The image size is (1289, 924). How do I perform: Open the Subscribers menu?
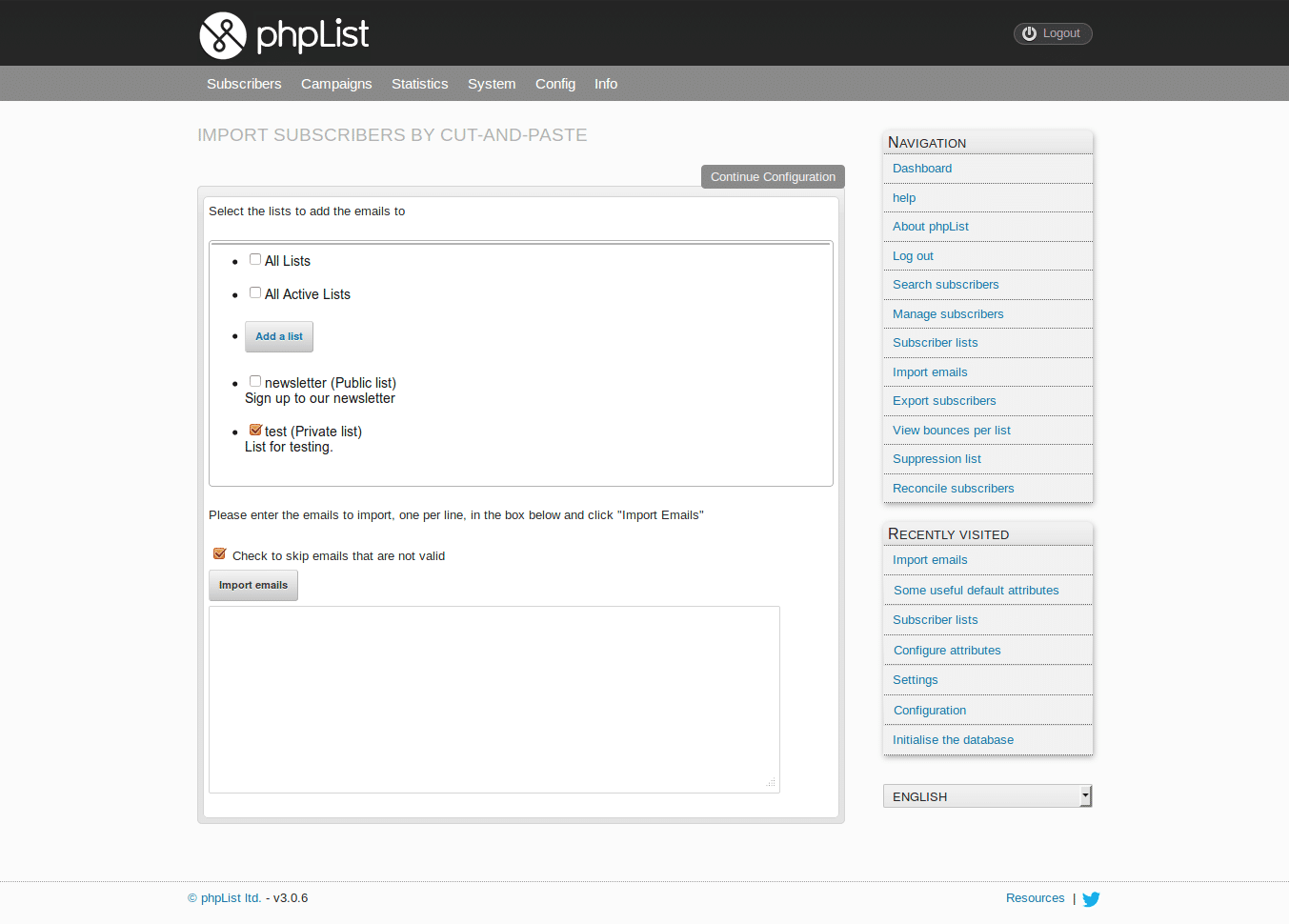coord(244,84)
